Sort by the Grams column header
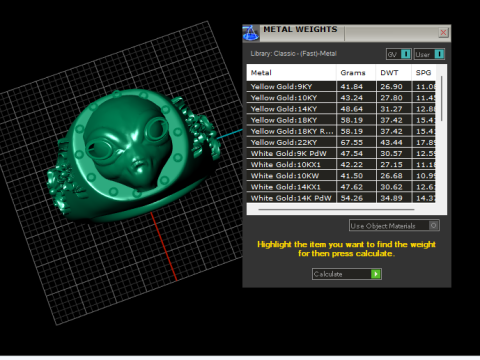 356,73
